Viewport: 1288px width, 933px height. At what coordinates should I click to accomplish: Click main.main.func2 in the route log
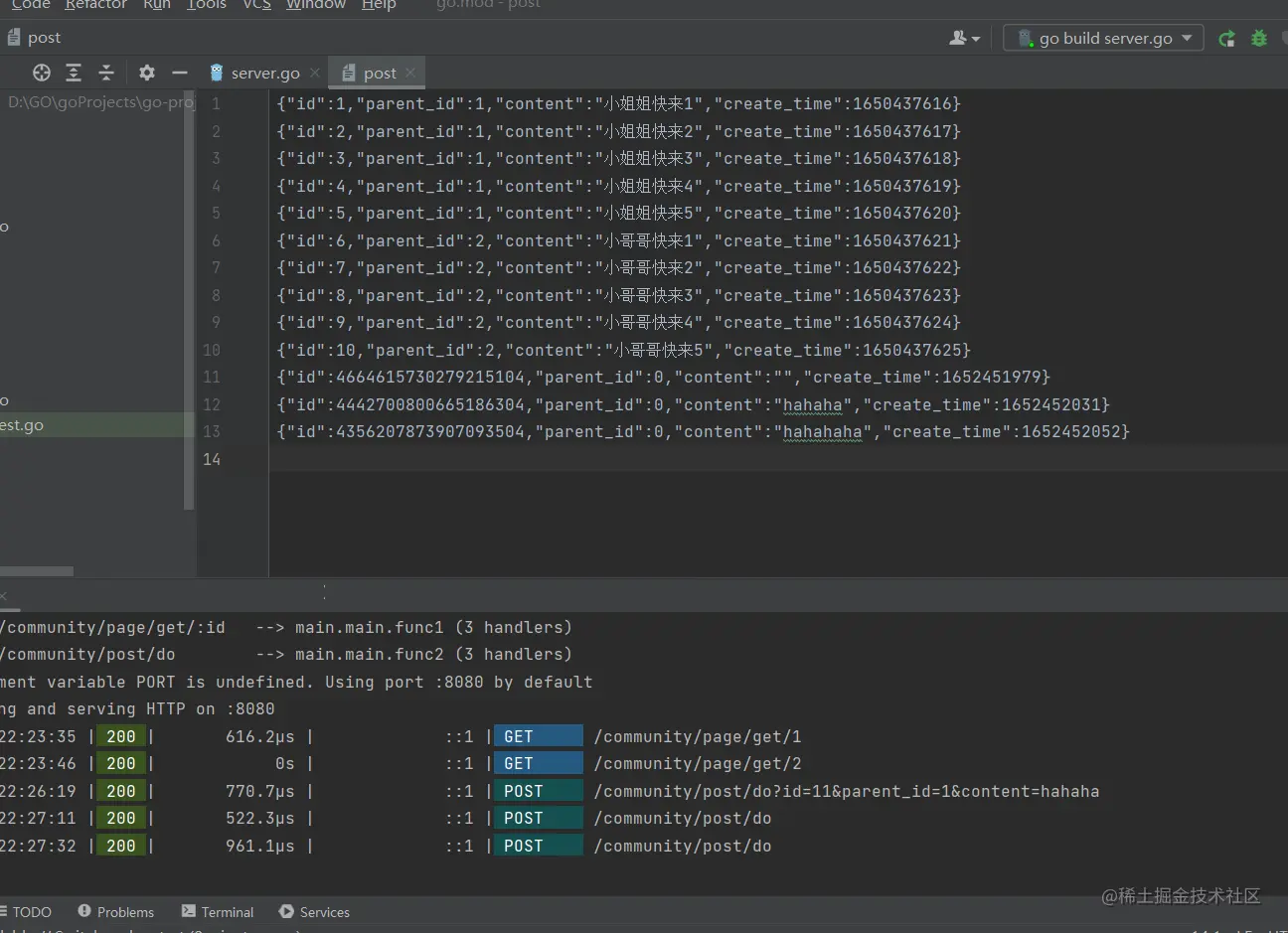(x=370, y=654)
